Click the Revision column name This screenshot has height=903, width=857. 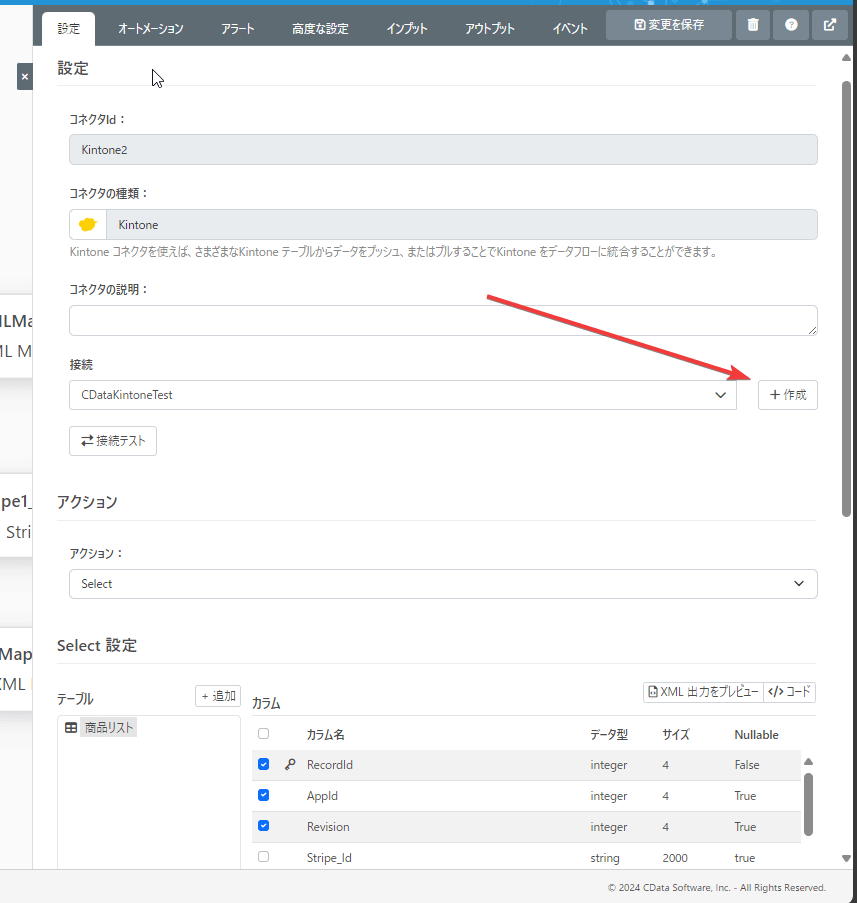328,826
